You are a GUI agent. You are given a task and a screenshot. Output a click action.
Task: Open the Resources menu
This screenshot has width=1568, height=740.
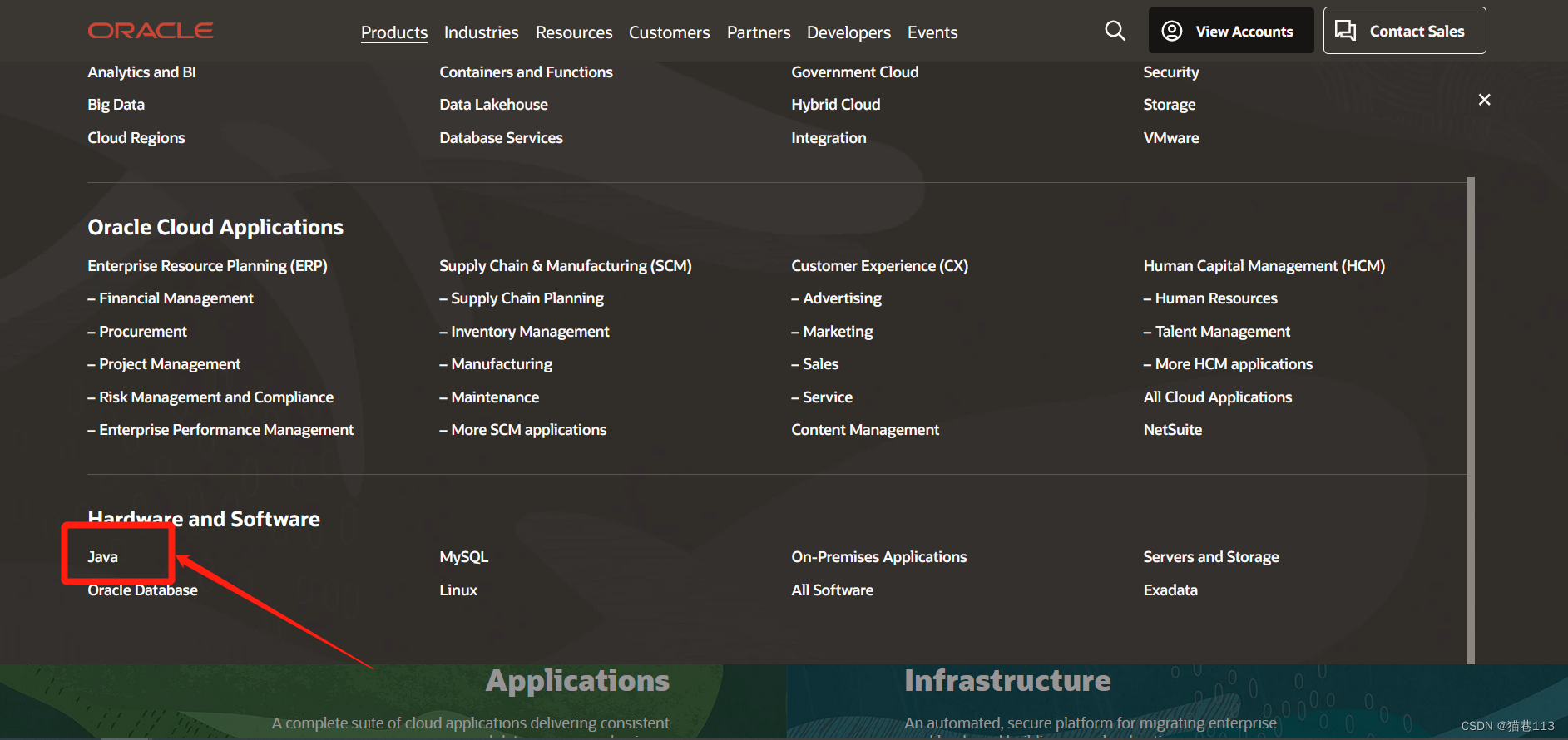574,32
